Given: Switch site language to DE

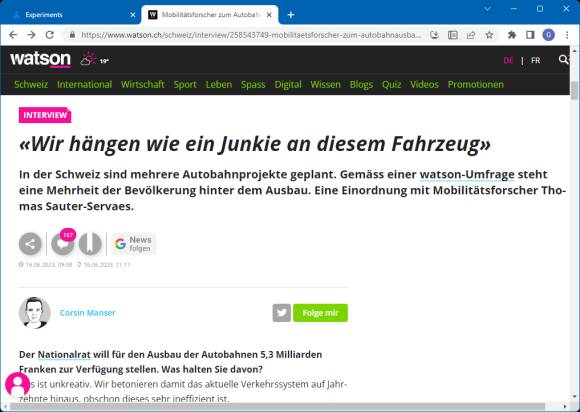Looking at the screenshot, I should 508,60.
